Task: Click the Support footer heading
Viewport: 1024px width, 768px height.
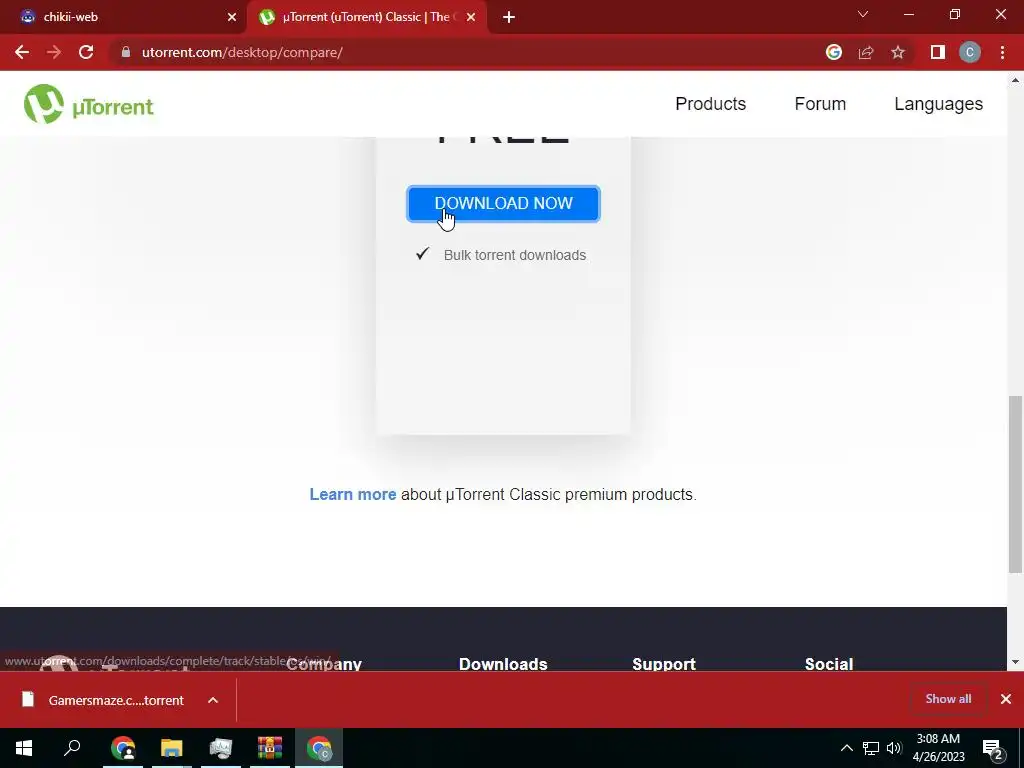Action: [x=664, y=664]
